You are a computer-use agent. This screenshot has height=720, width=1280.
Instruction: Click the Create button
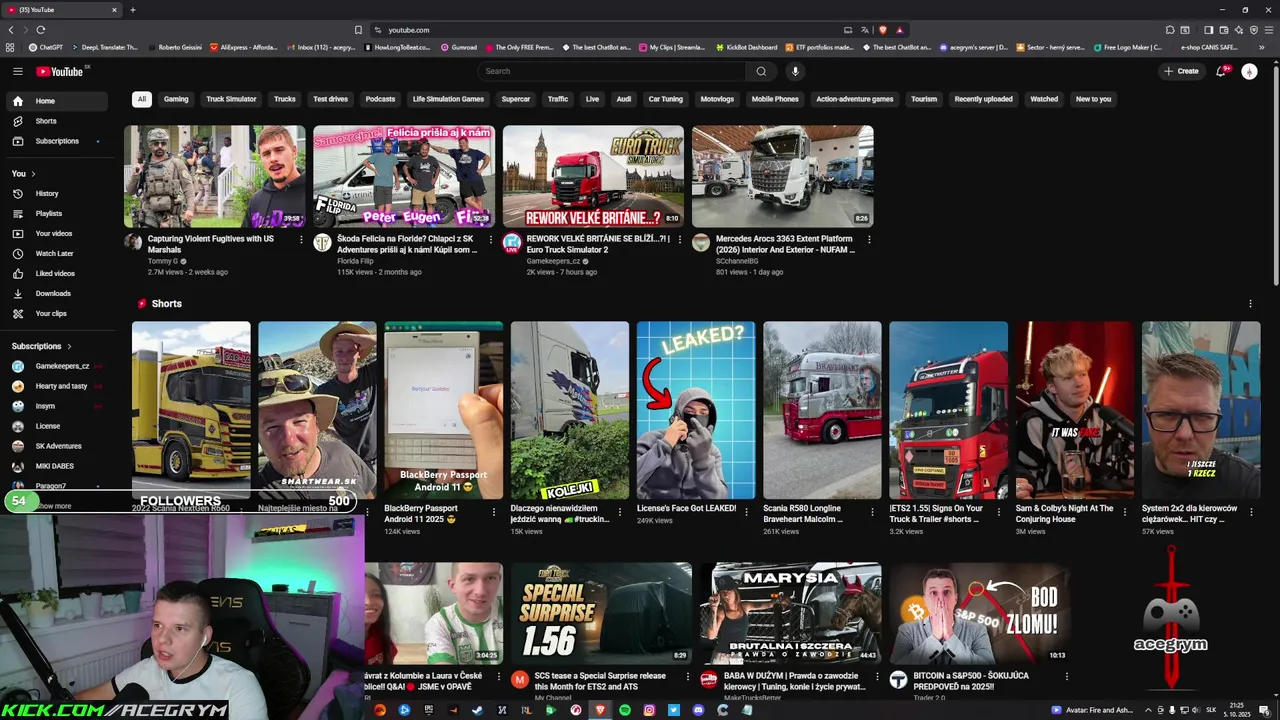pyautogui.click(x=1181, y=71)
